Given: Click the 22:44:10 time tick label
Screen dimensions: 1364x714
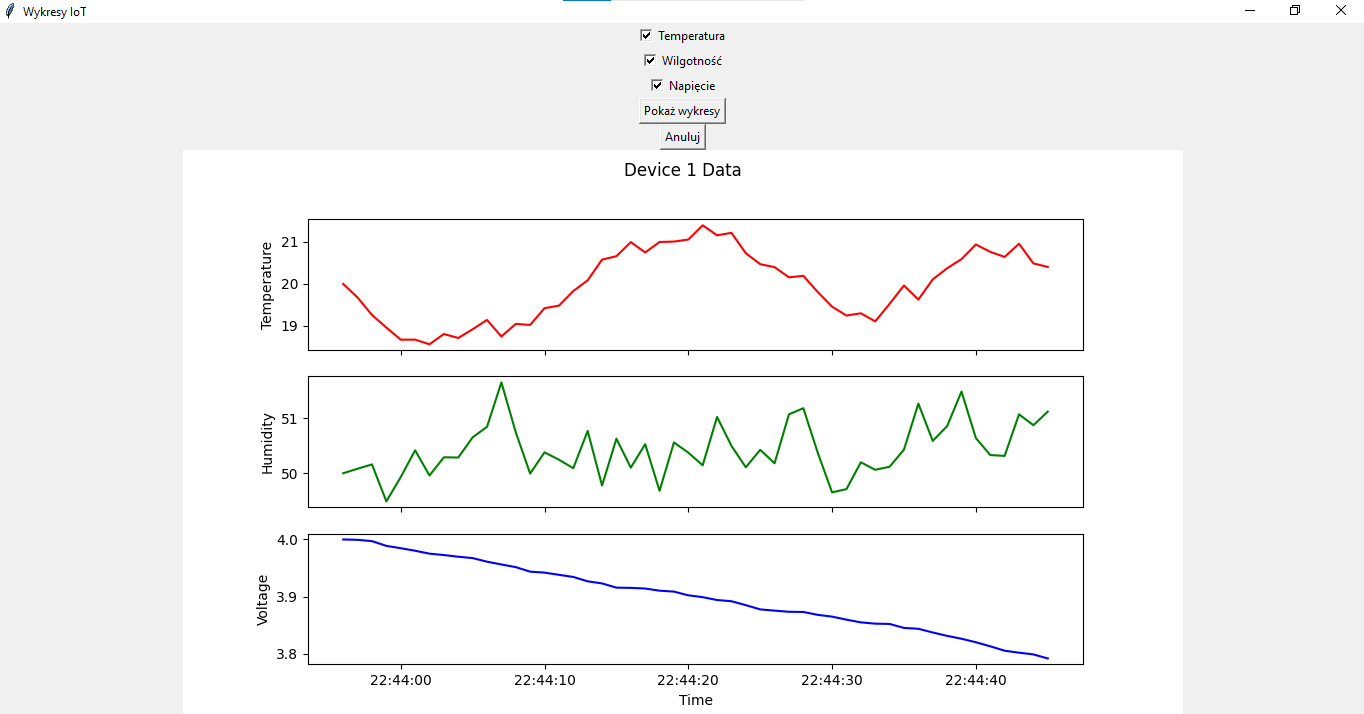Looking at the screenshot, I should [x=545, y=680].
